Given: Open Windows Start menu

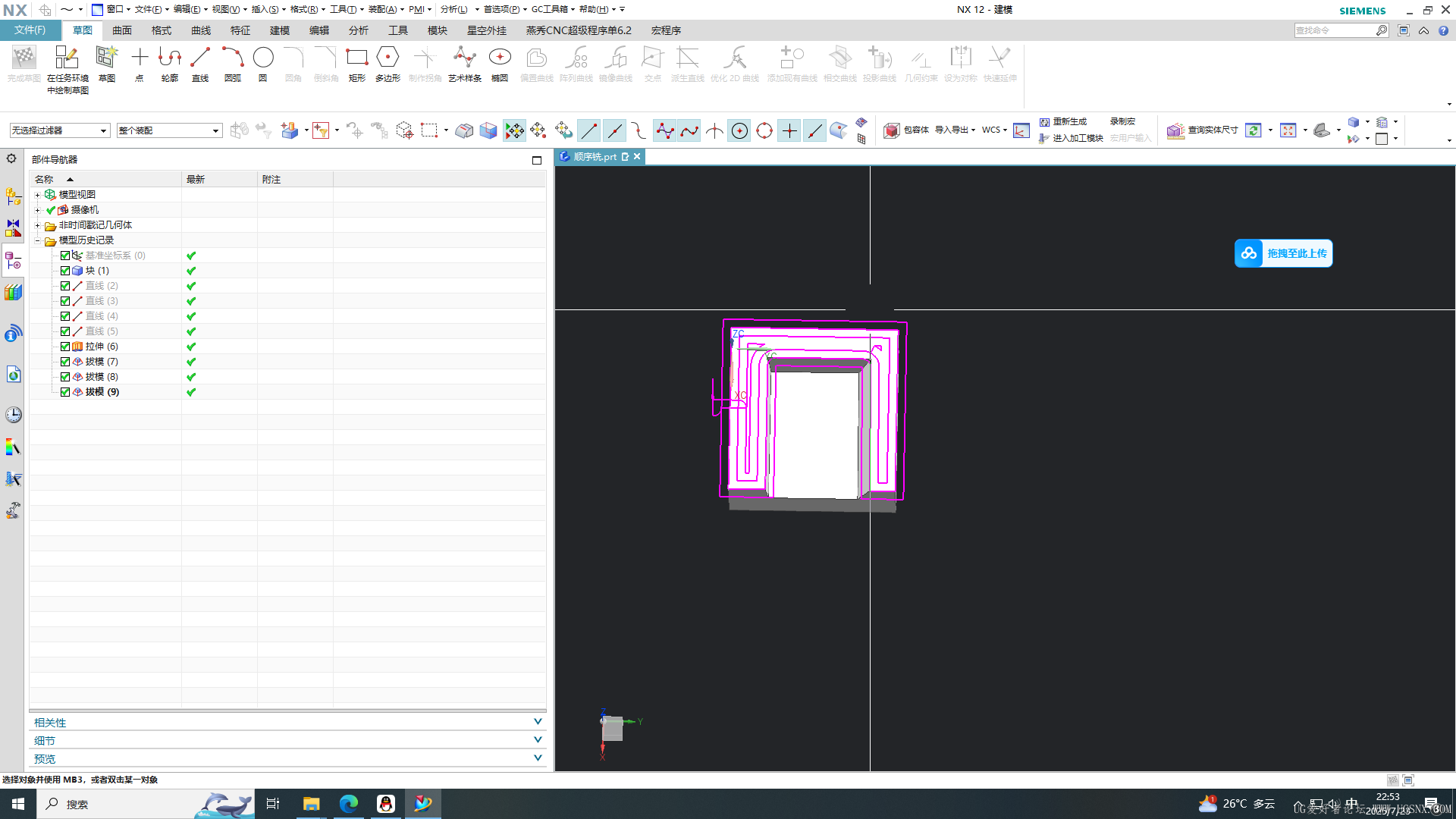Looking at the screenshot, I should pos(18,804).
